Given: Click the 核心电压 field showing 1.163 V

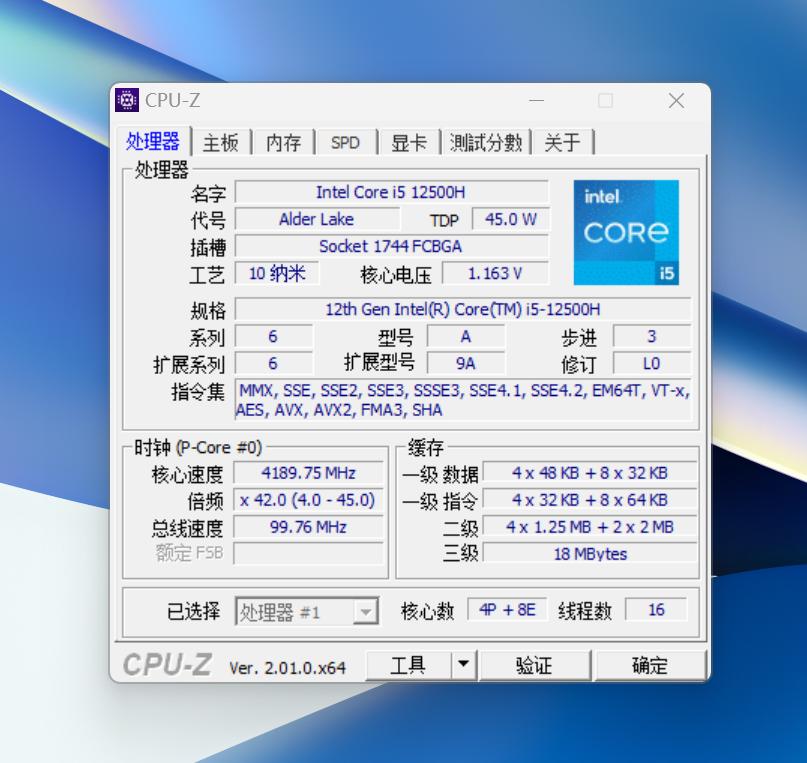Looking at the screenshot, I should (498, 273).
